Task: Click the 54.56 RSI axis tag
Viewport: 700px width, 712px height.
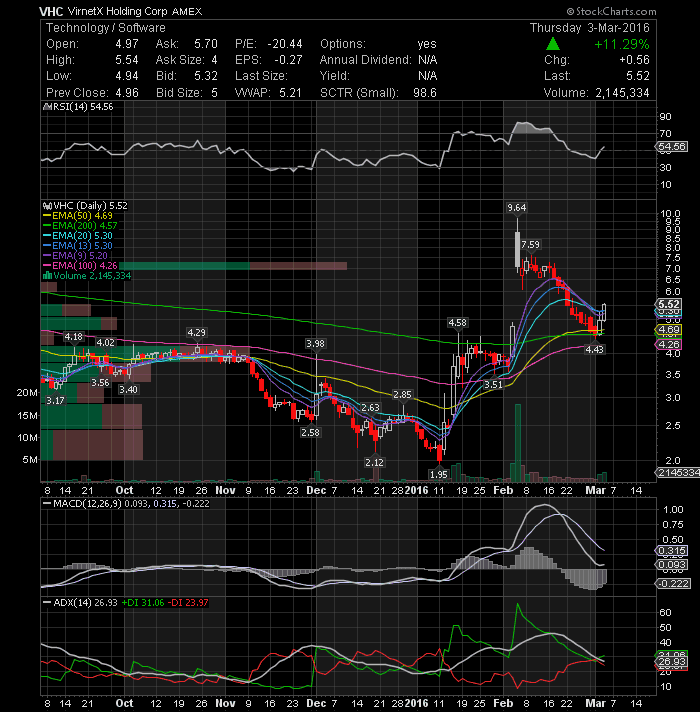Action: click(x=671, y=147)
